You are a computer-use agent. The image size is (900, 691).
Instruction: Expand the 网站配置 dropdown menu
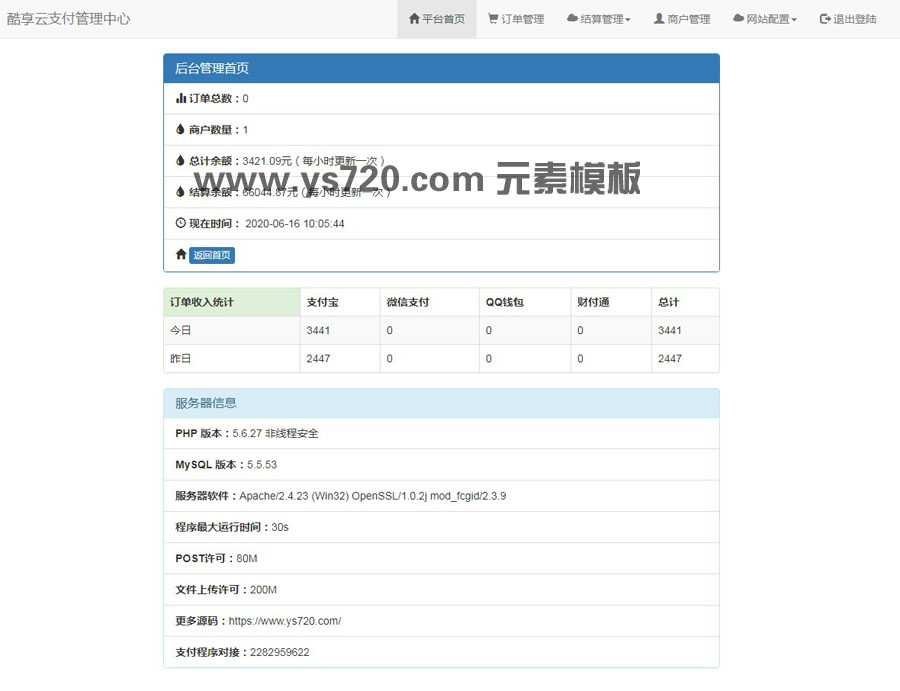765,19
